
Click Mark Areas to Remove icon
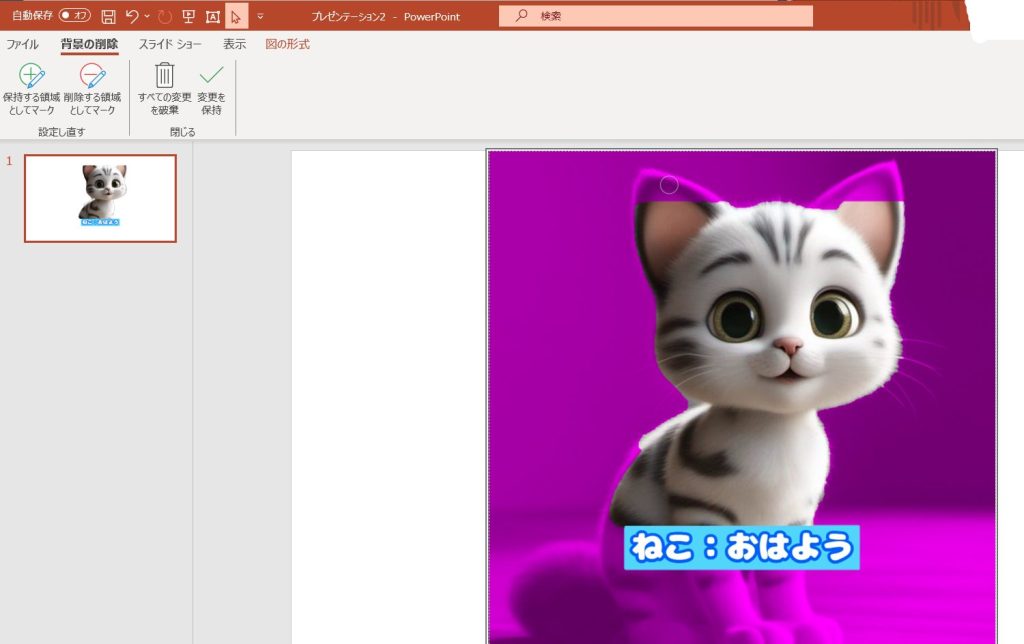(x=92, y=77)
